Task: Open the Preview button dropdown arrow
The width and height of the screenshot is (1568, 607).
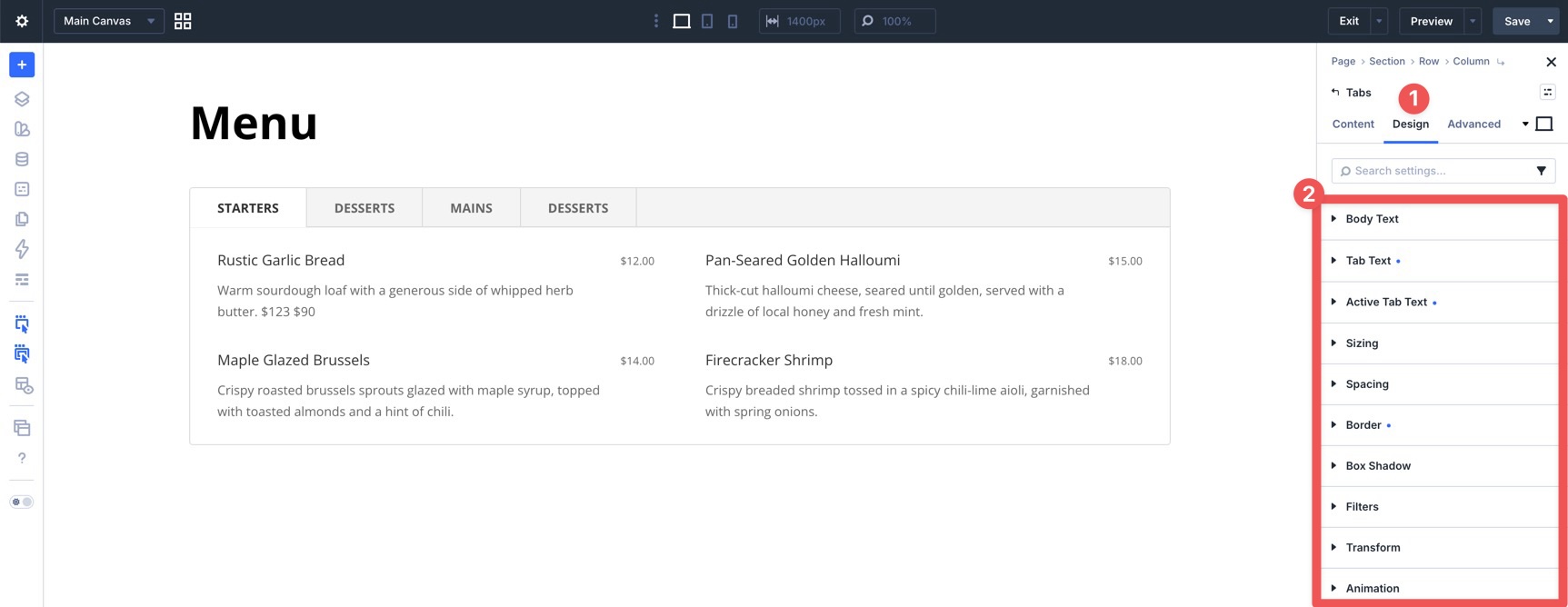Action: tap(1473, 21)
